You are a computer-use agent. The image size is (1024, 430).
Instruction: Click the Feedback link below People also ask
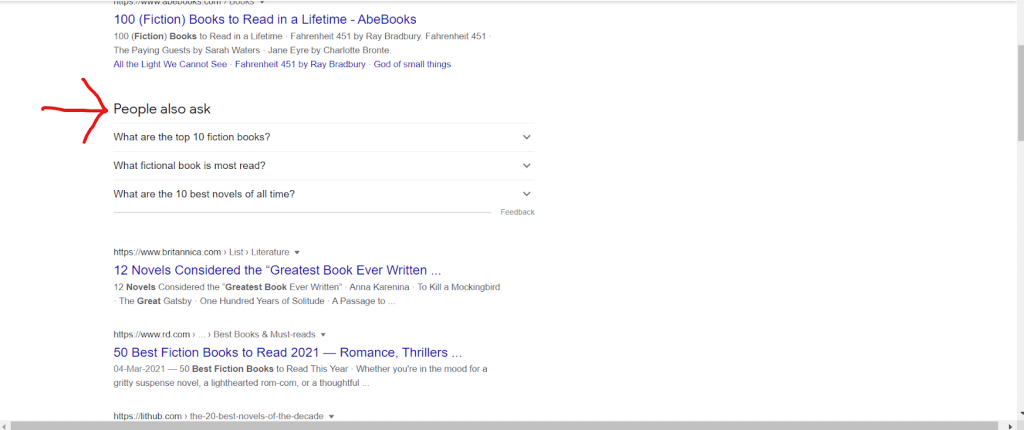[x=517, y=212]
